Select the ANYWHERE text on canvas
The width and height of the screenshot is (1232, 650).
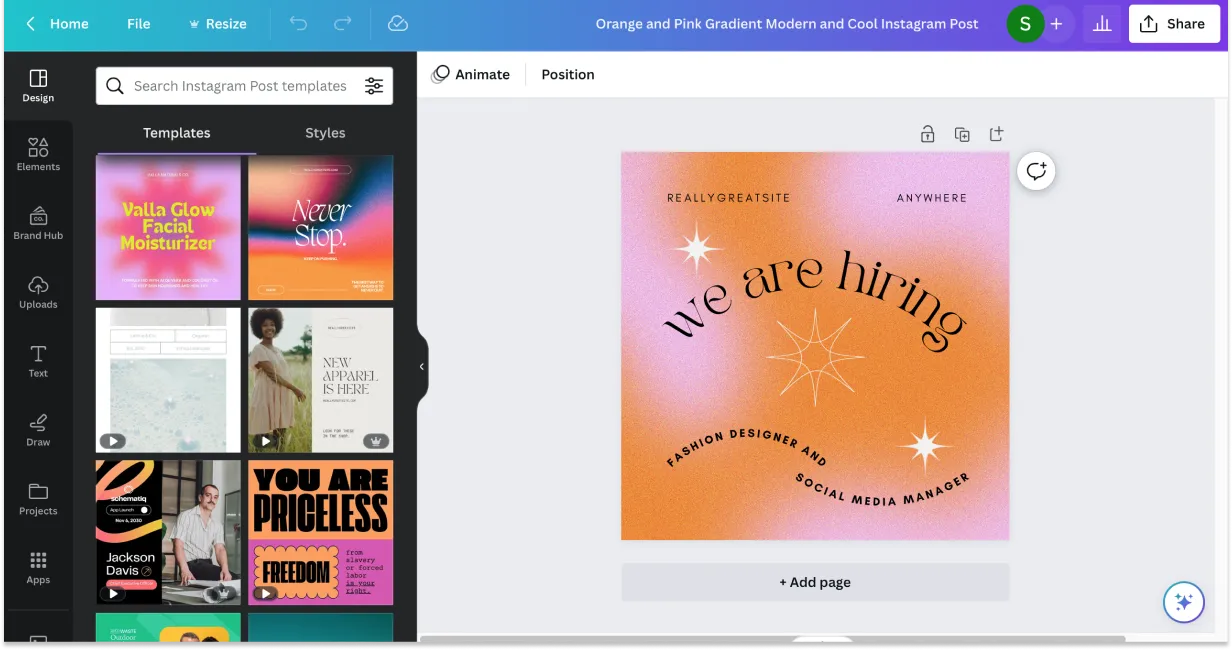932,198
